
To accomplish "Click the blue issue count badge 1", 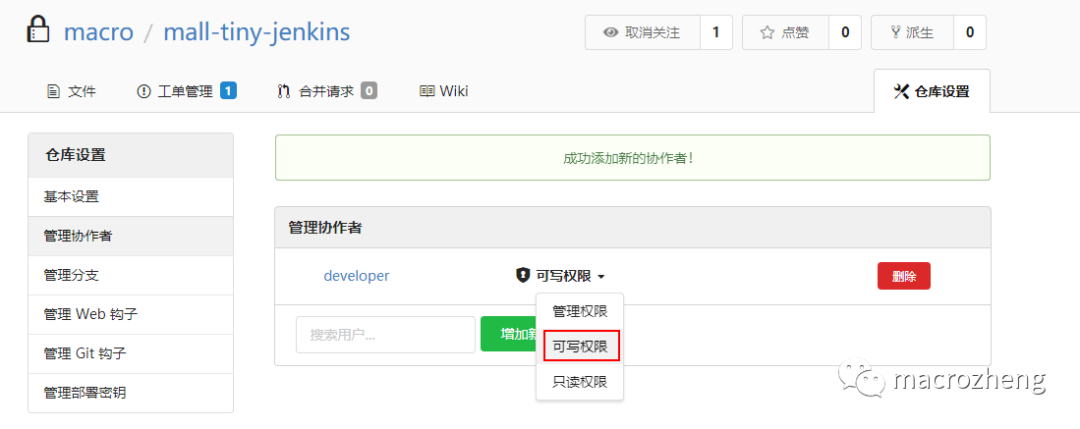I will tap(229, 90).
